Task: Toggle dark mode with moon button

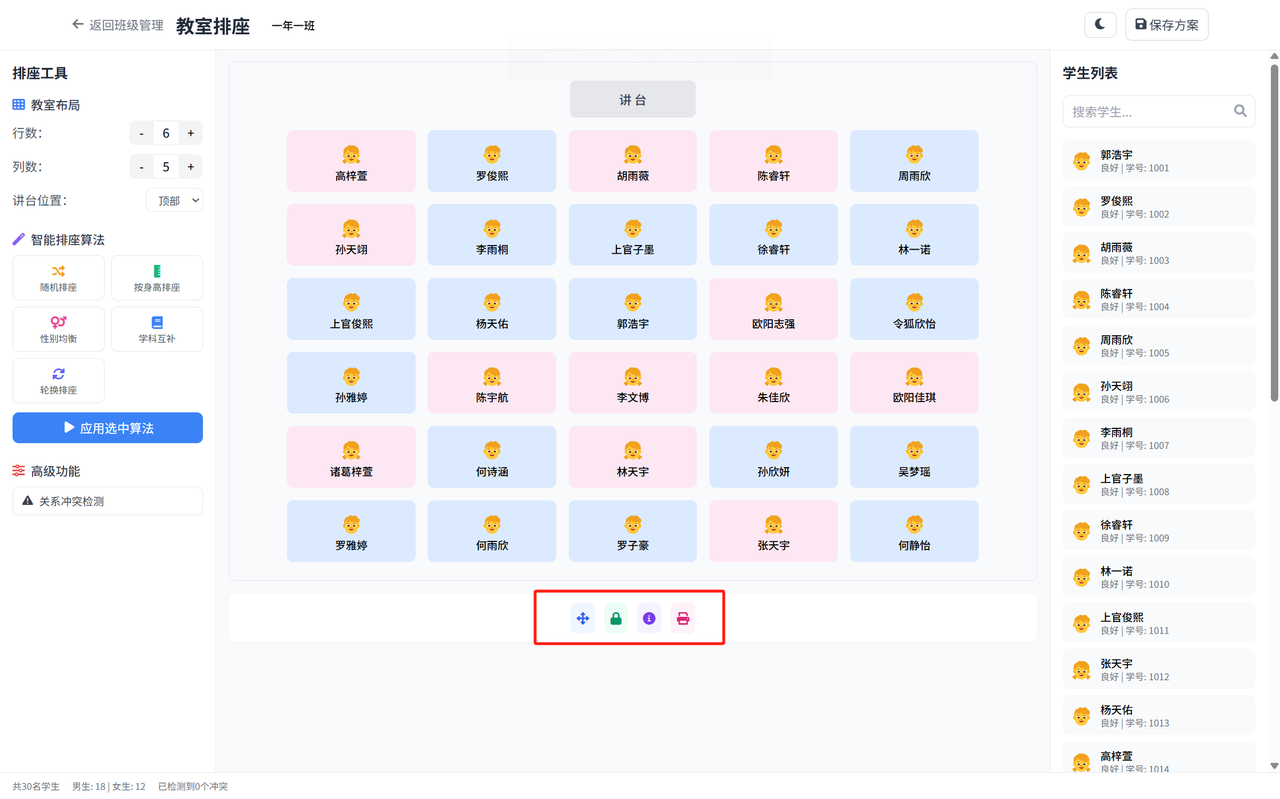Action: [1100, 25]
